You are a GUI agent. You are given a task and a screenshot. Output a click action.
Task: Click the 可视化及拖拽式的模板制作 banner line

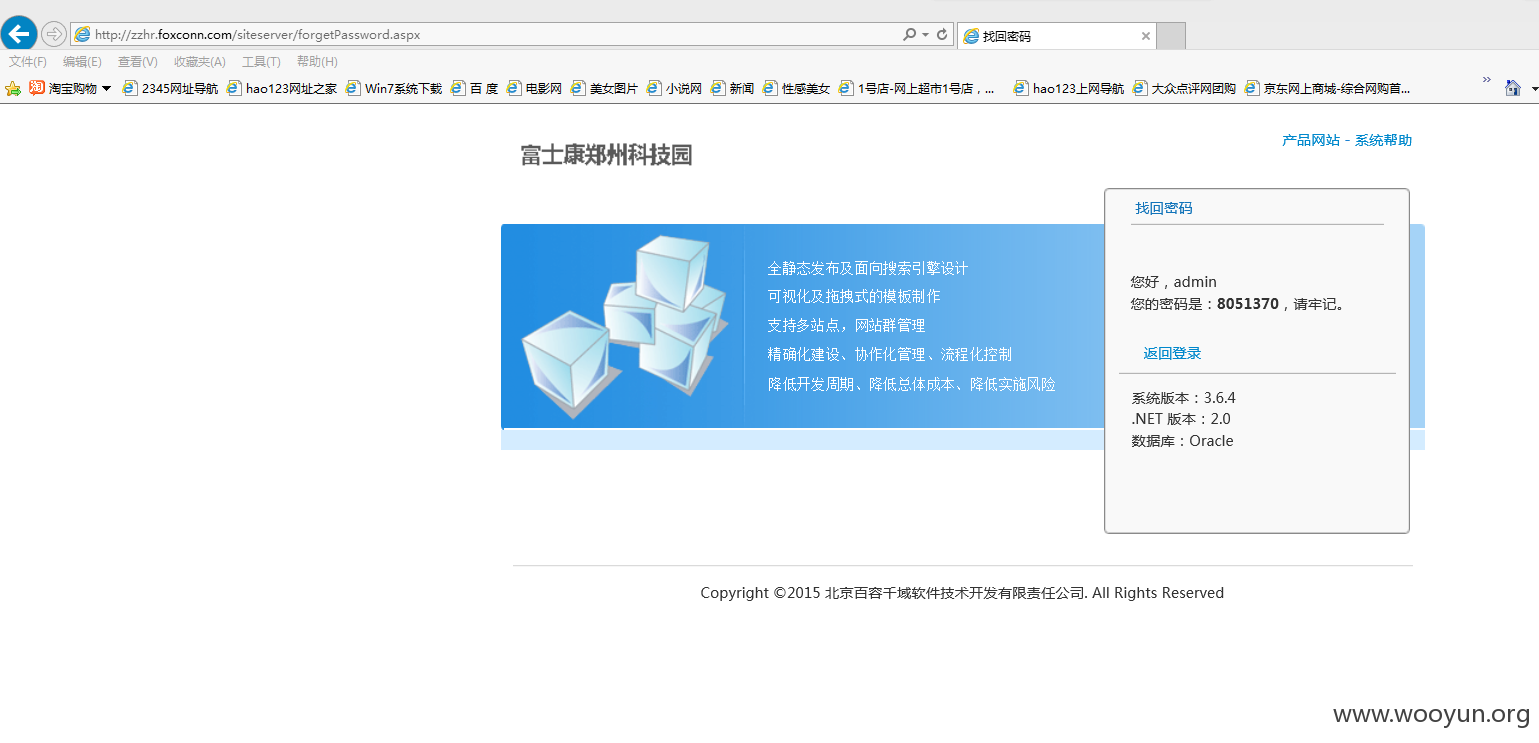pos(853,296)
